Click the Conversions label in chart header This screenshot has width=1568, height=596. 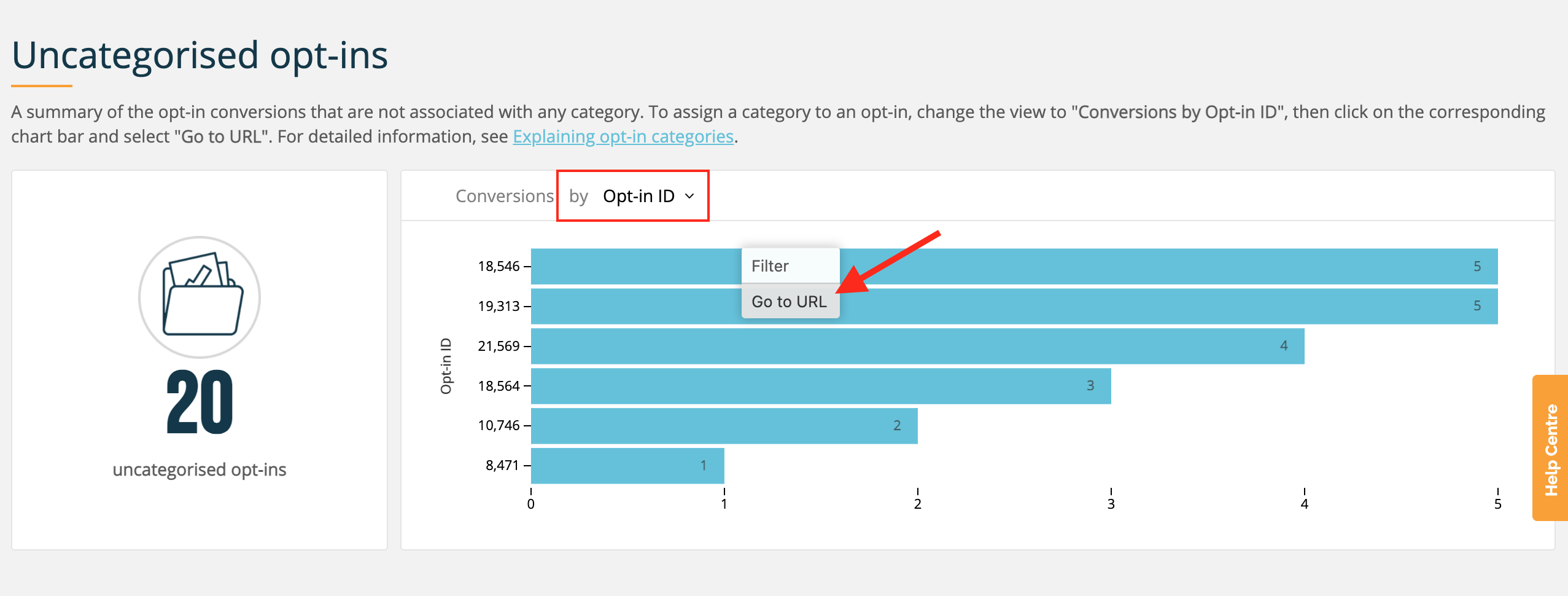point(504,196)
